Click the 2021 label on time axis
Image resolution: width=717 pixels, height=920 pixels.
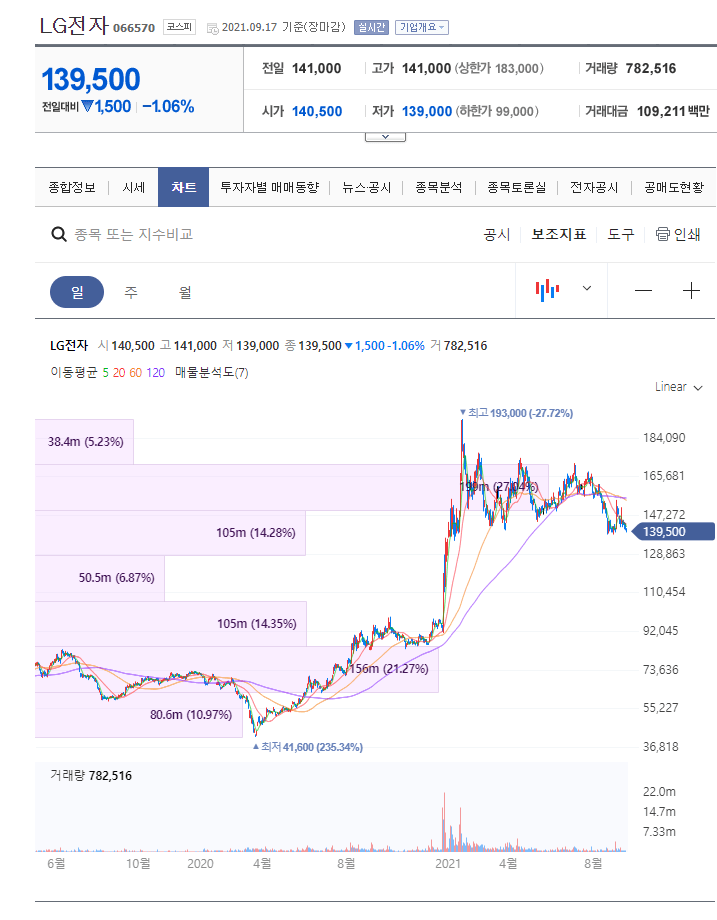pyautogui.click(x=448, y=864)
